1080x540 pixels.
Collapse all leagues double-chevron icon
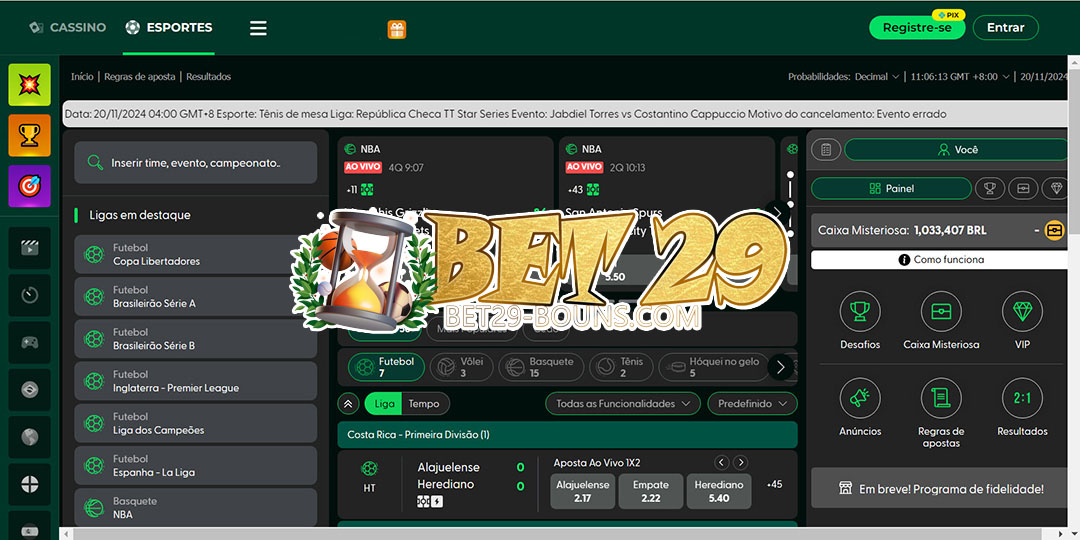347,404
